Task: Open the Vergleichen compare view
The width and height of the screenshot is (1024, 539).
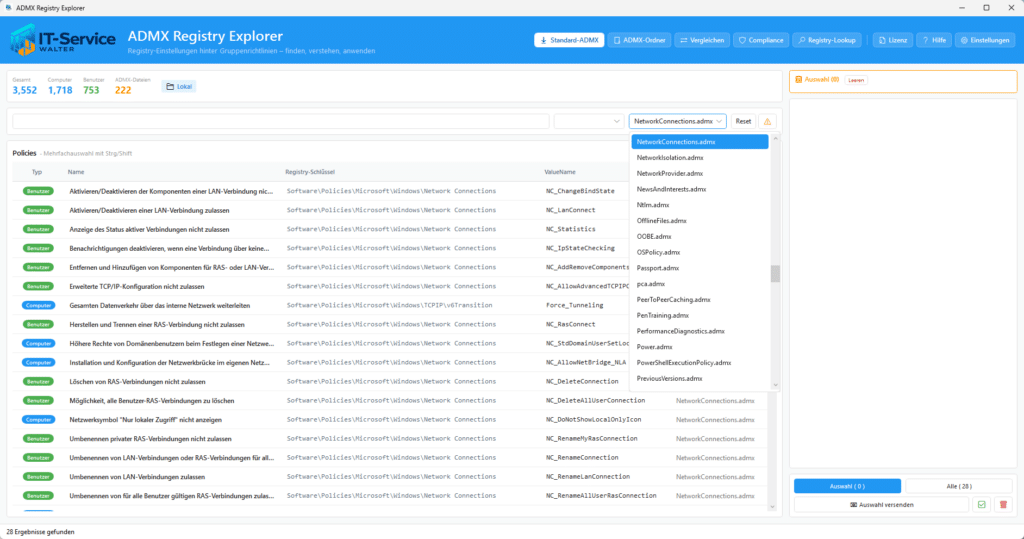Action: (x=702, y=40)
